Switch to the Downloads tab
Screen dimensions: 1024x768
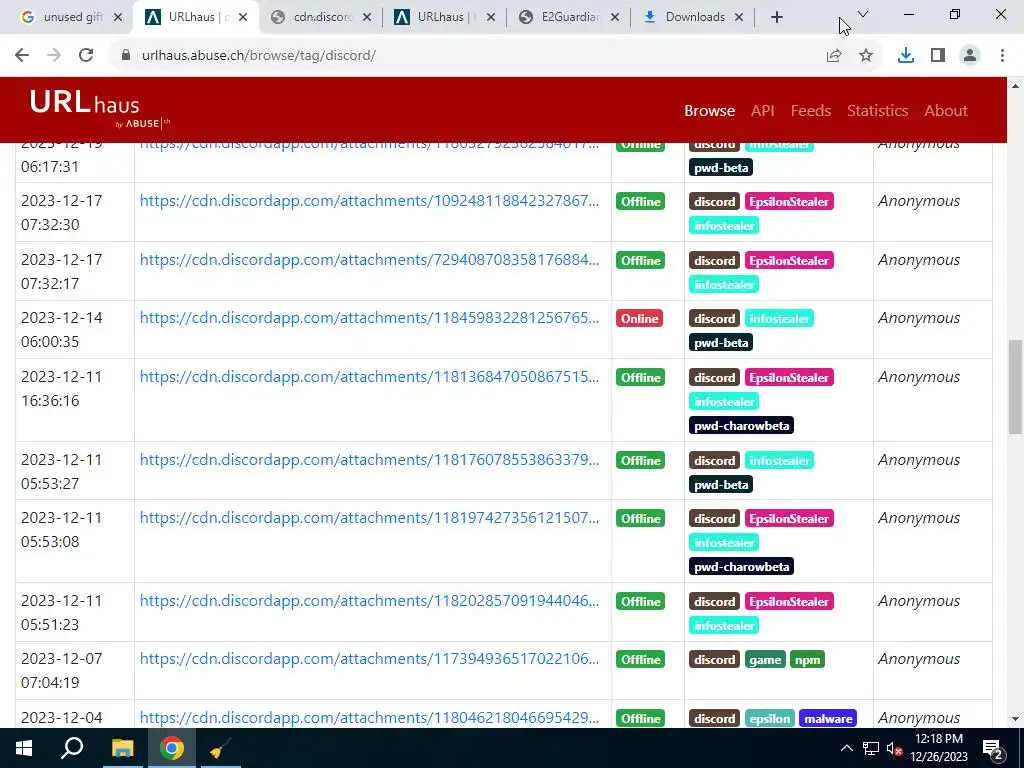coord(692,18)
